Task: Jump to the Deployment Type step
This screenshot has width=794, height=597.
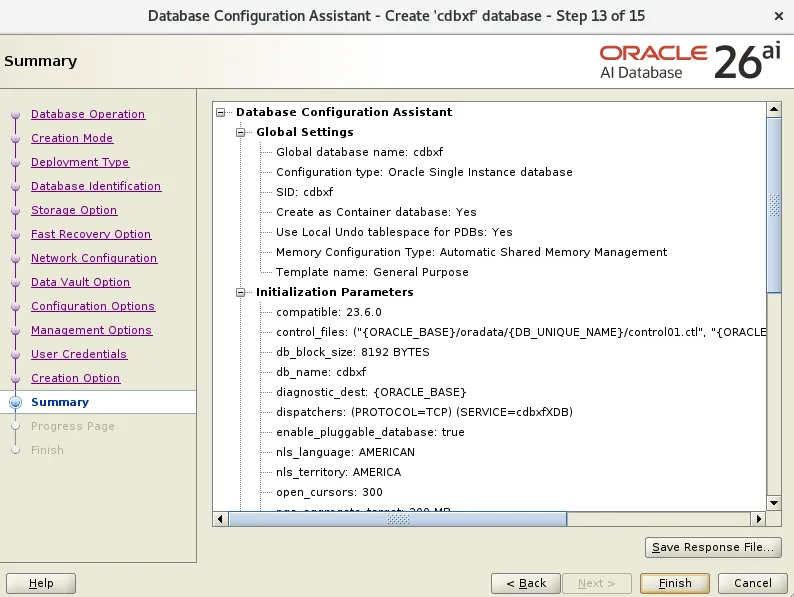Action: (x=80, y=162)
